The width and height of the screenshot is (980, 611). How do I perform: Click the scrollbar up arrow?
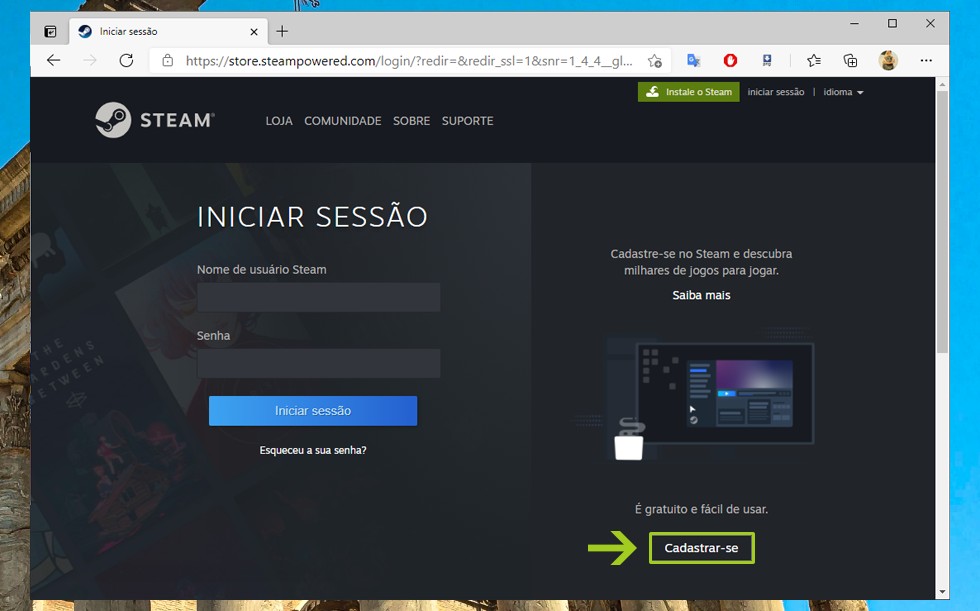(942, 84)
